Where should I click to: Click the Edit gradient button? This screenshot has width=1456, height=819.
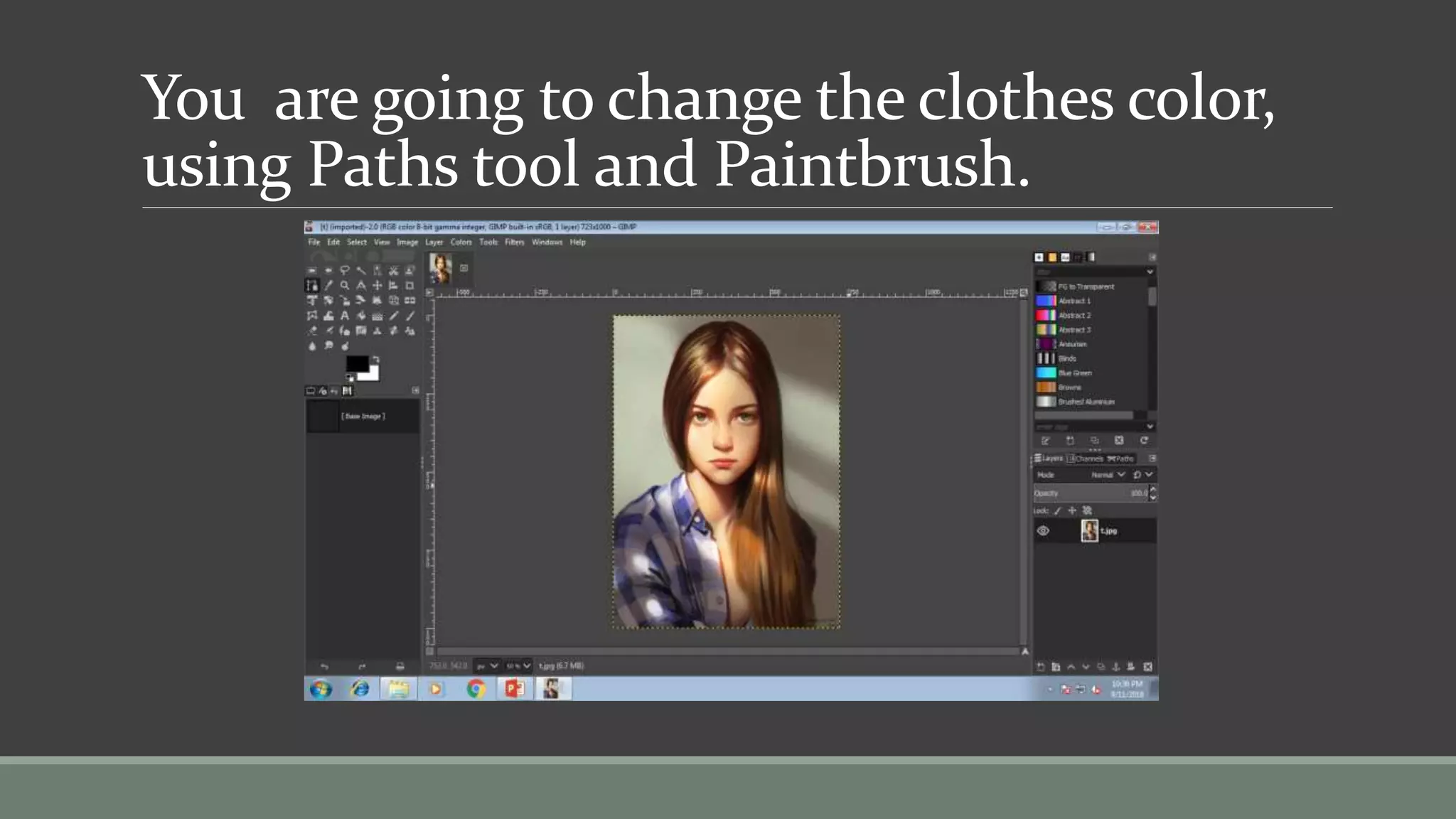pyautogui.click(x=1045, y=441)
